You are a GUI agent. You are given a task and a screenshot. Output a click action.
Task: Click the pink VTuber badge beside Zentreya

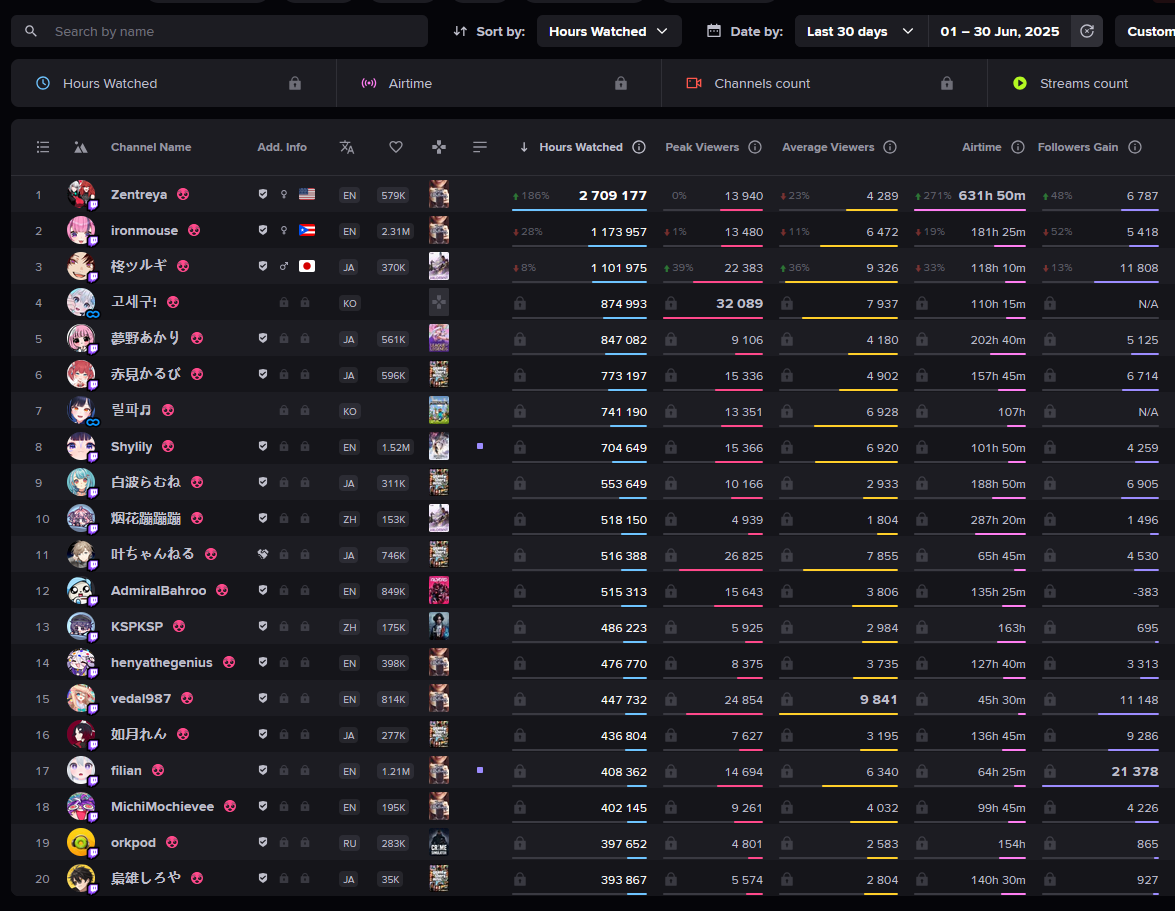tap(183, 195)
